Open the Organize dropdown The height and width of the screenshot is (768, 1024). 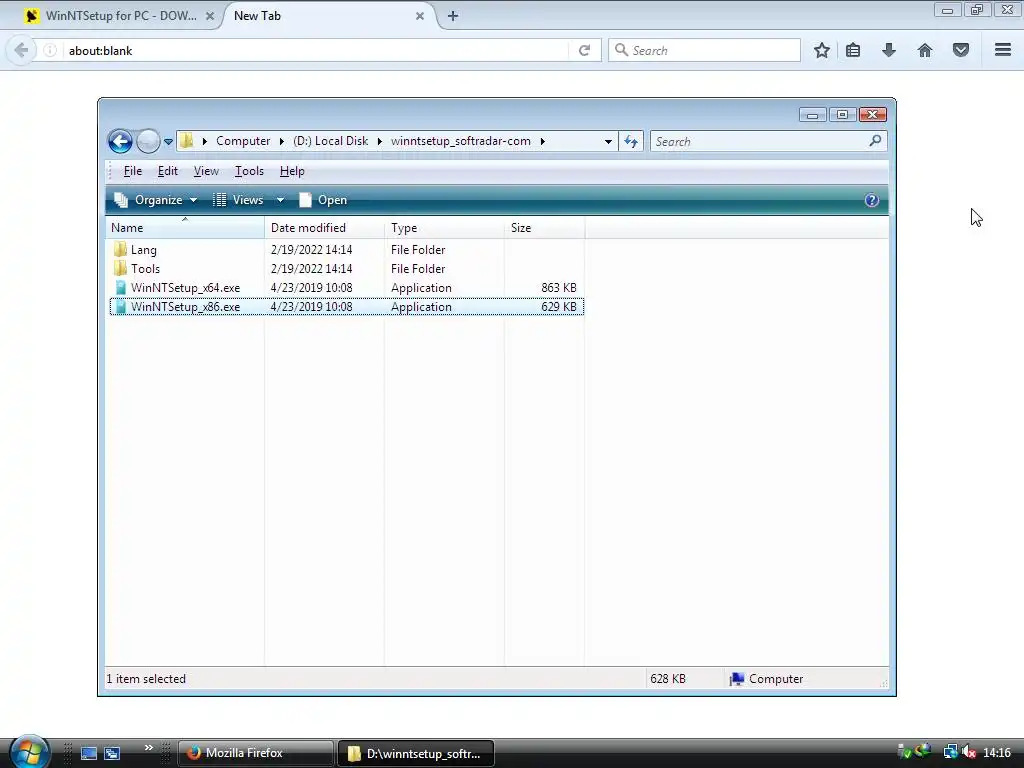155,200
